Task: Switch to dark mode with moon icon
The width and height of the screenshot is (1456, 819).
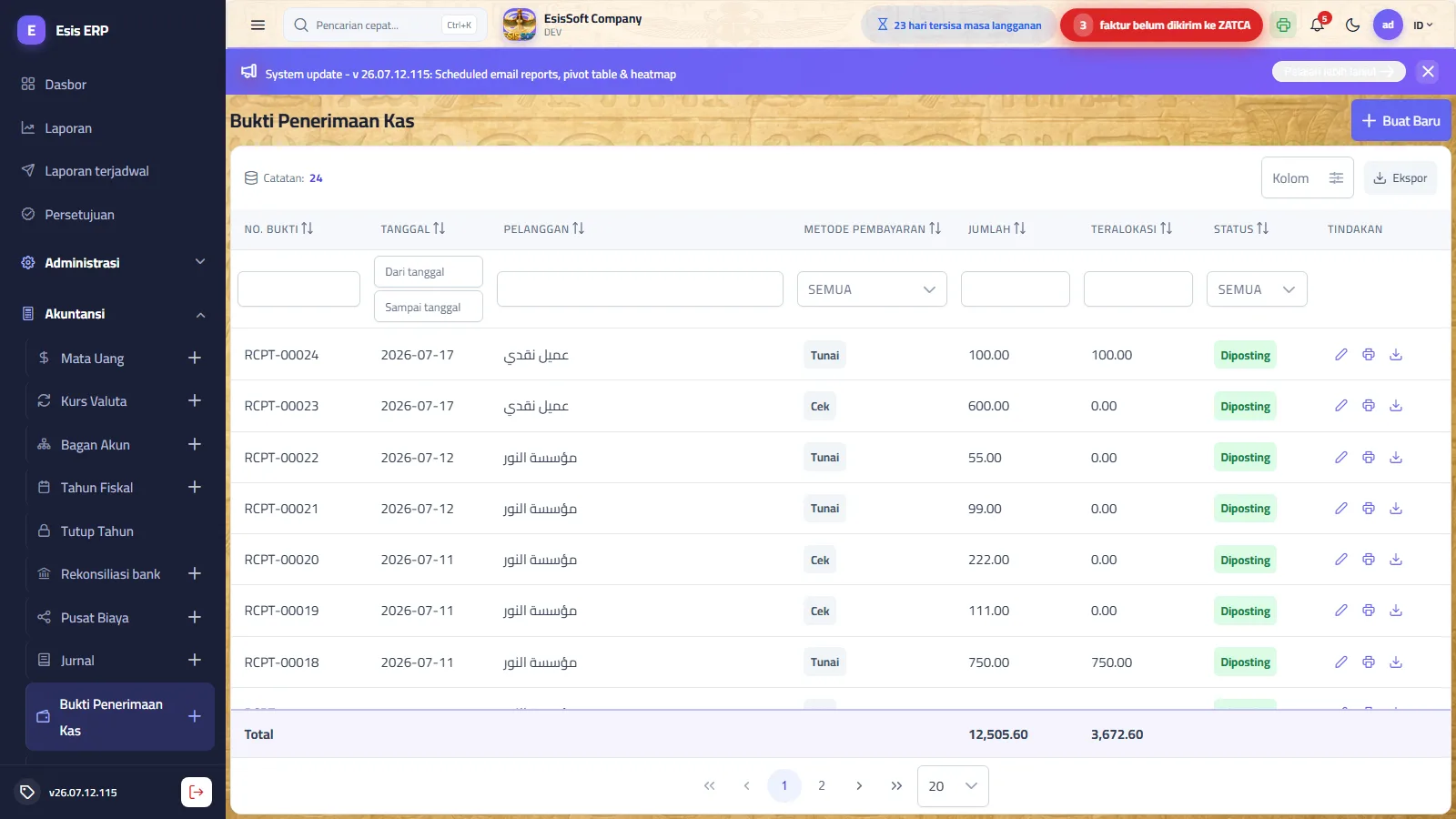Action: 1353,25
